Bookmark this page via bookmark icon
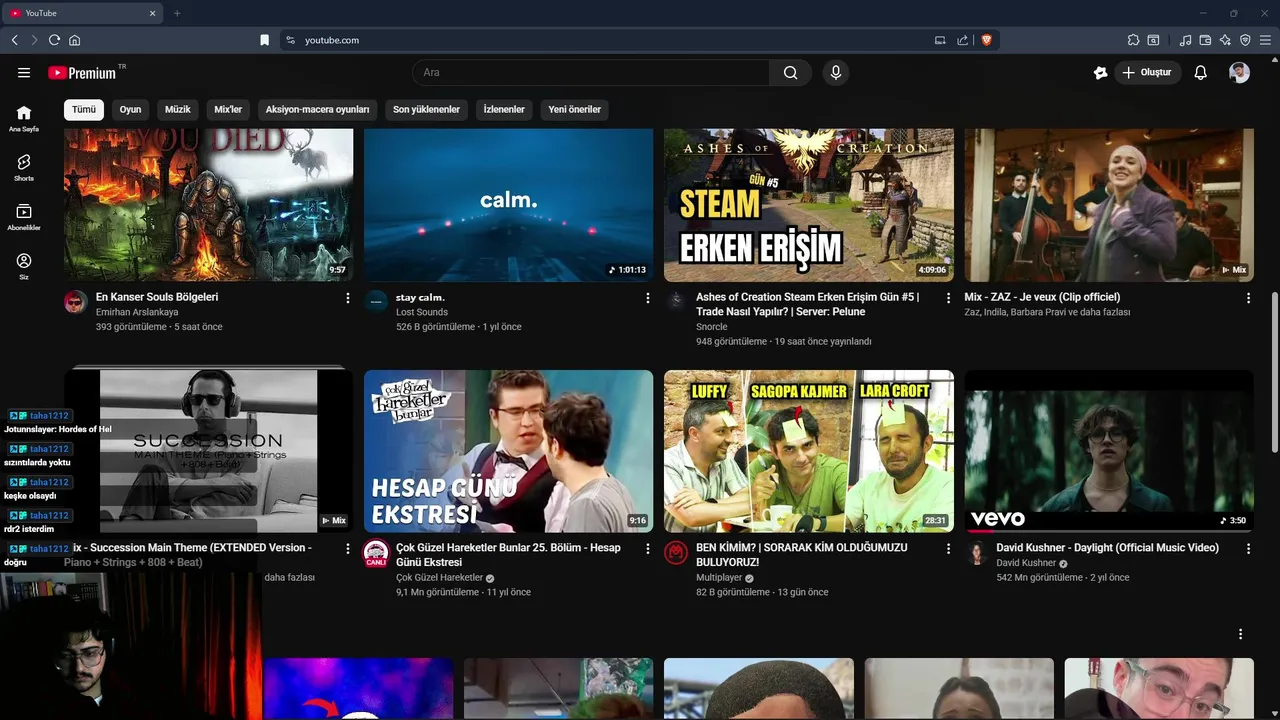Viewport: 1280px width, 720px height. pos(264,40)
